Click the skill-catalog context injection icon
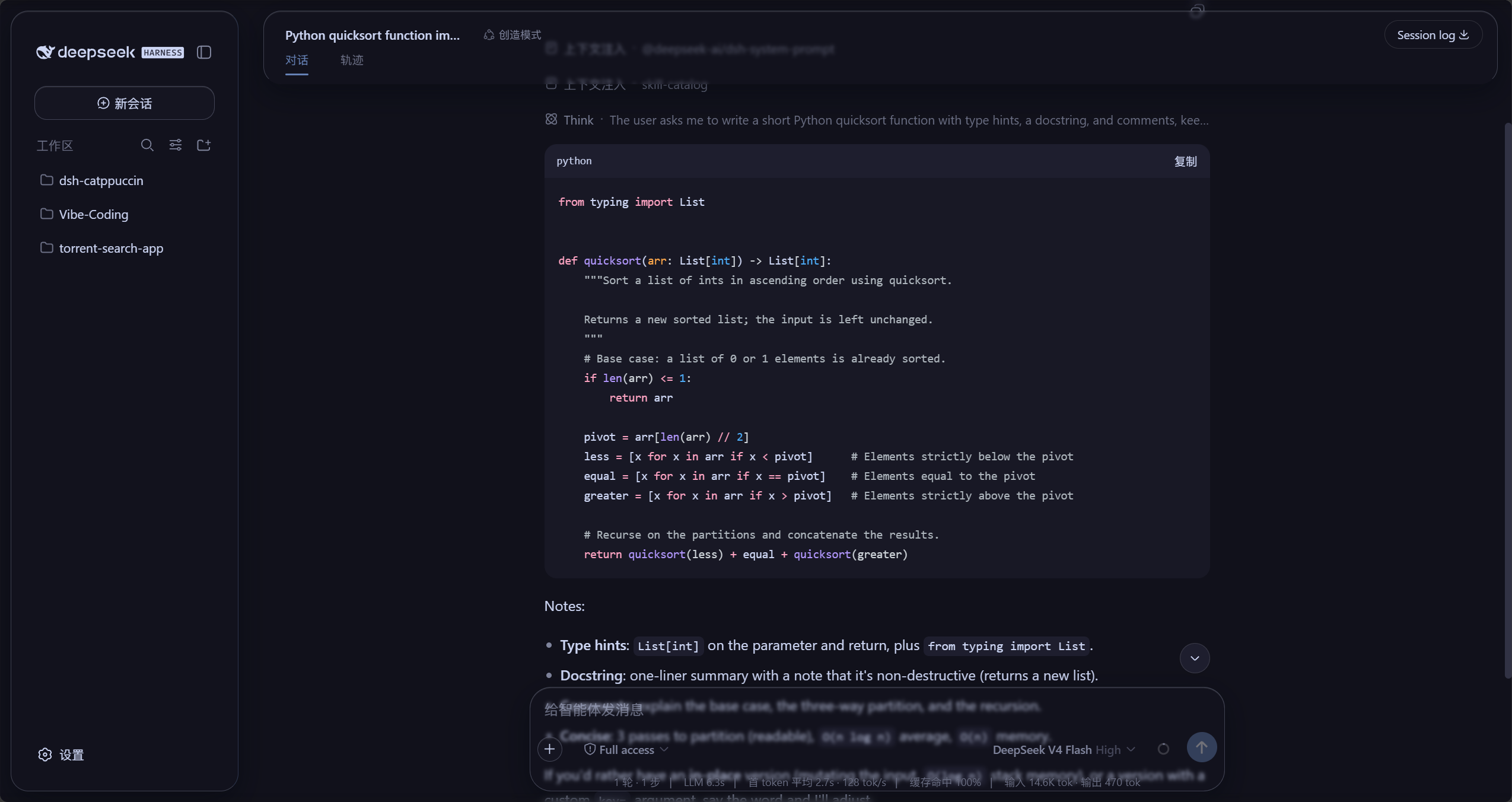Viewport: 1512px width, 802px height. coord(551,84)
